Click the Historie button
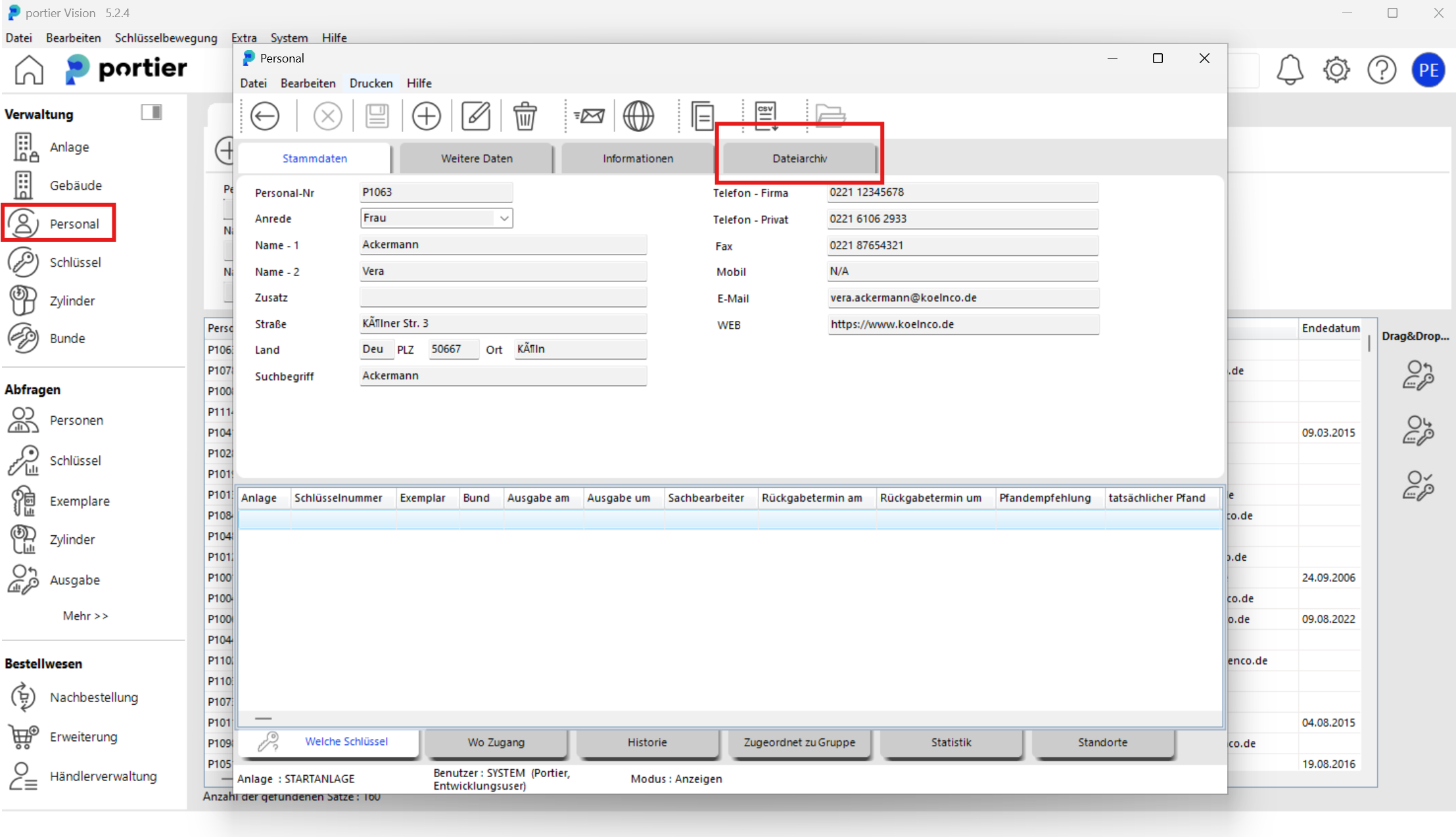The width and height of the screenshot is (1456, 837). [647, 742]
